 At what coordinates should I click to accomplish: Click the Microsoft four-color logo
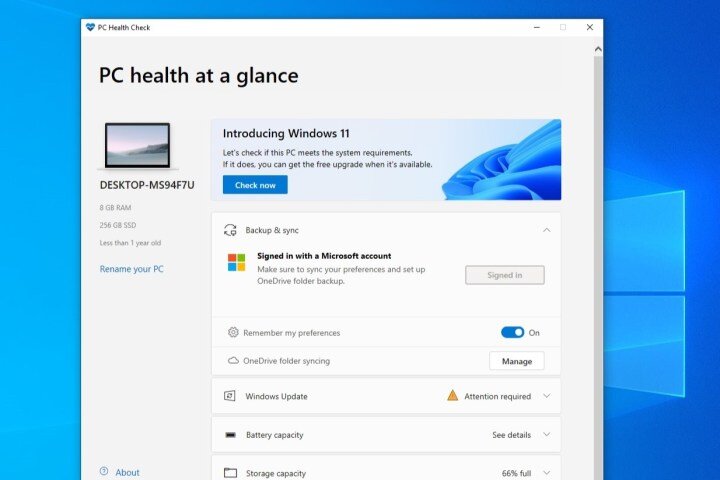[x=236, y=263]
